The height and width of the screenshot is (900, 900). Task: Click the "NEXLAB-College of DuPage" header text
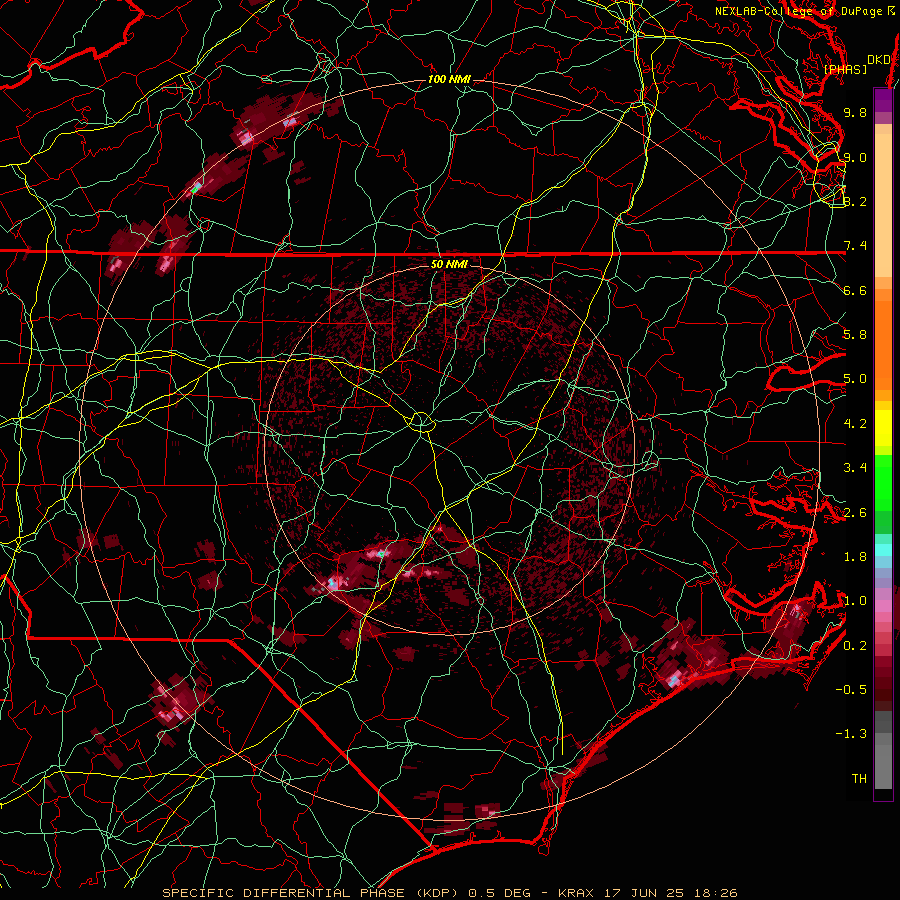click(x=800, y=11)
